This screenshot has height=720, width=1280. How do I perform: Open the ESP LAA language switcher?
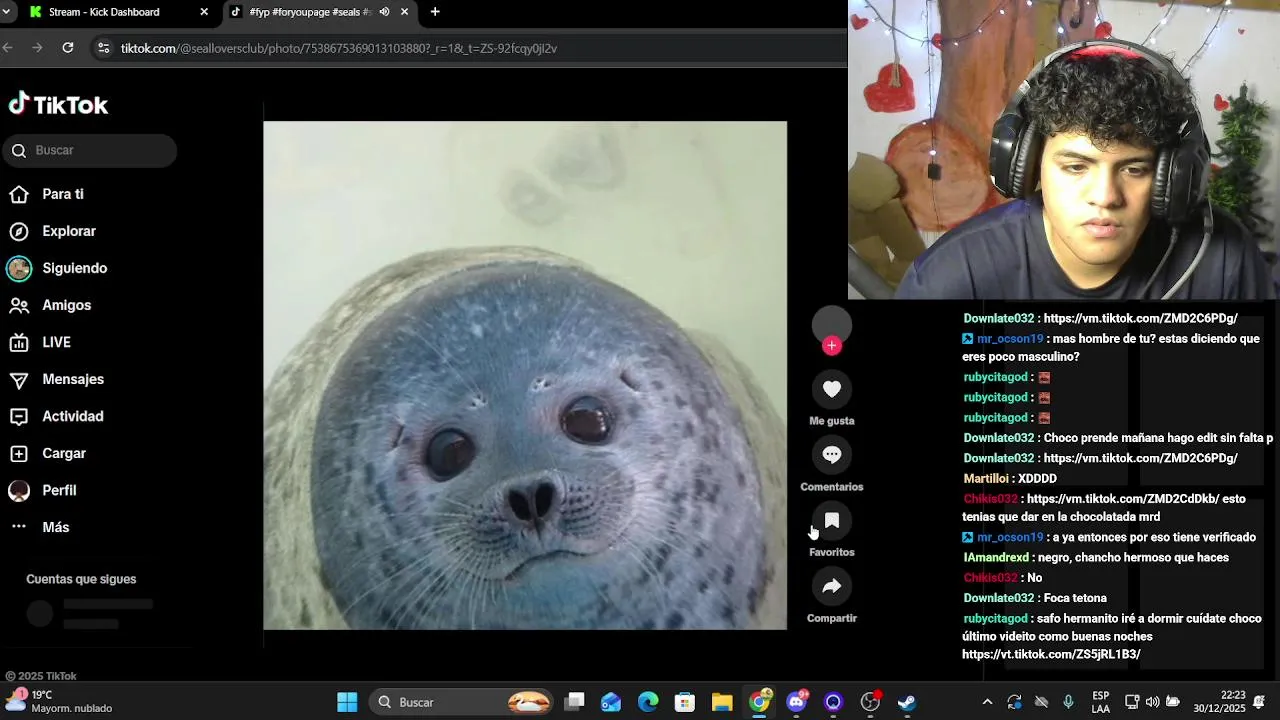coord(1100,702)
